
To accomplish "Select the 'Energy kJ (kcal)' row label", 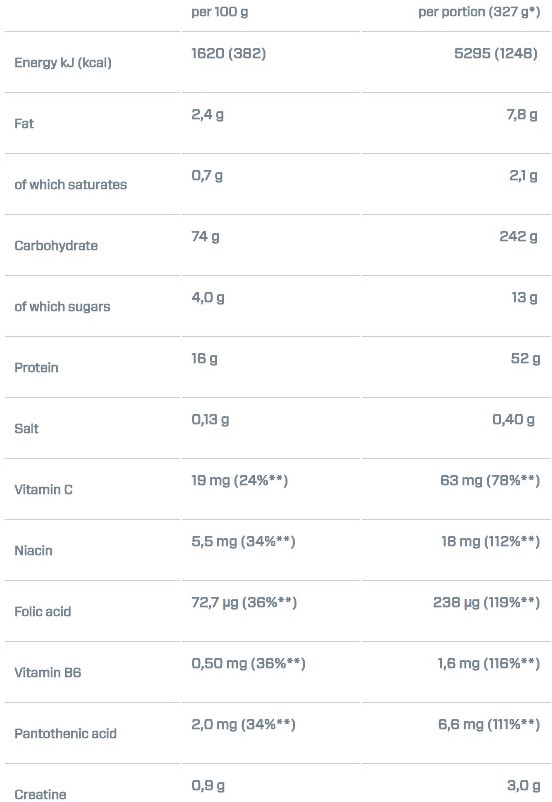I will 63,63.
